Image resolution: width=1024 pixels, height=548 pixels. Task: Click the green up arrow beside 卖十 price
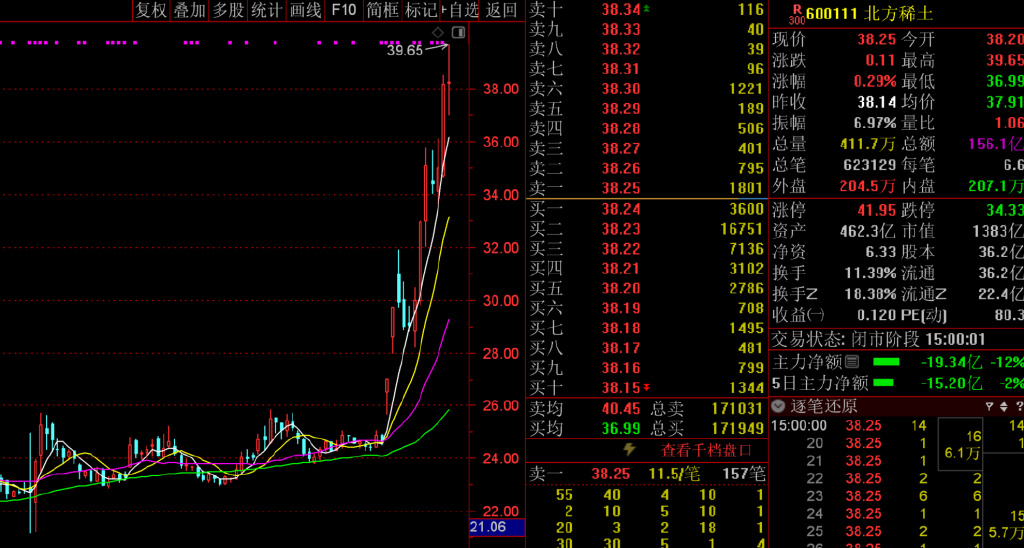click(646, 9)
